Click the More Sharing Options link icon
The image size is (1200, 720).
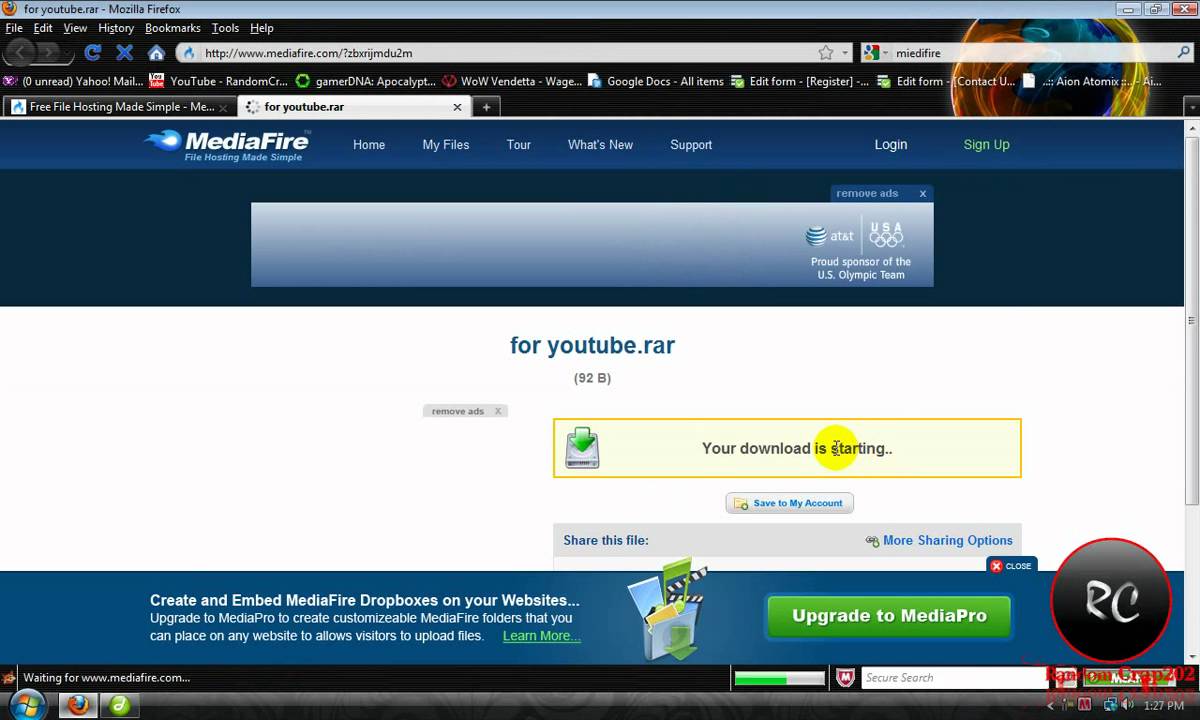pos(872,541)
